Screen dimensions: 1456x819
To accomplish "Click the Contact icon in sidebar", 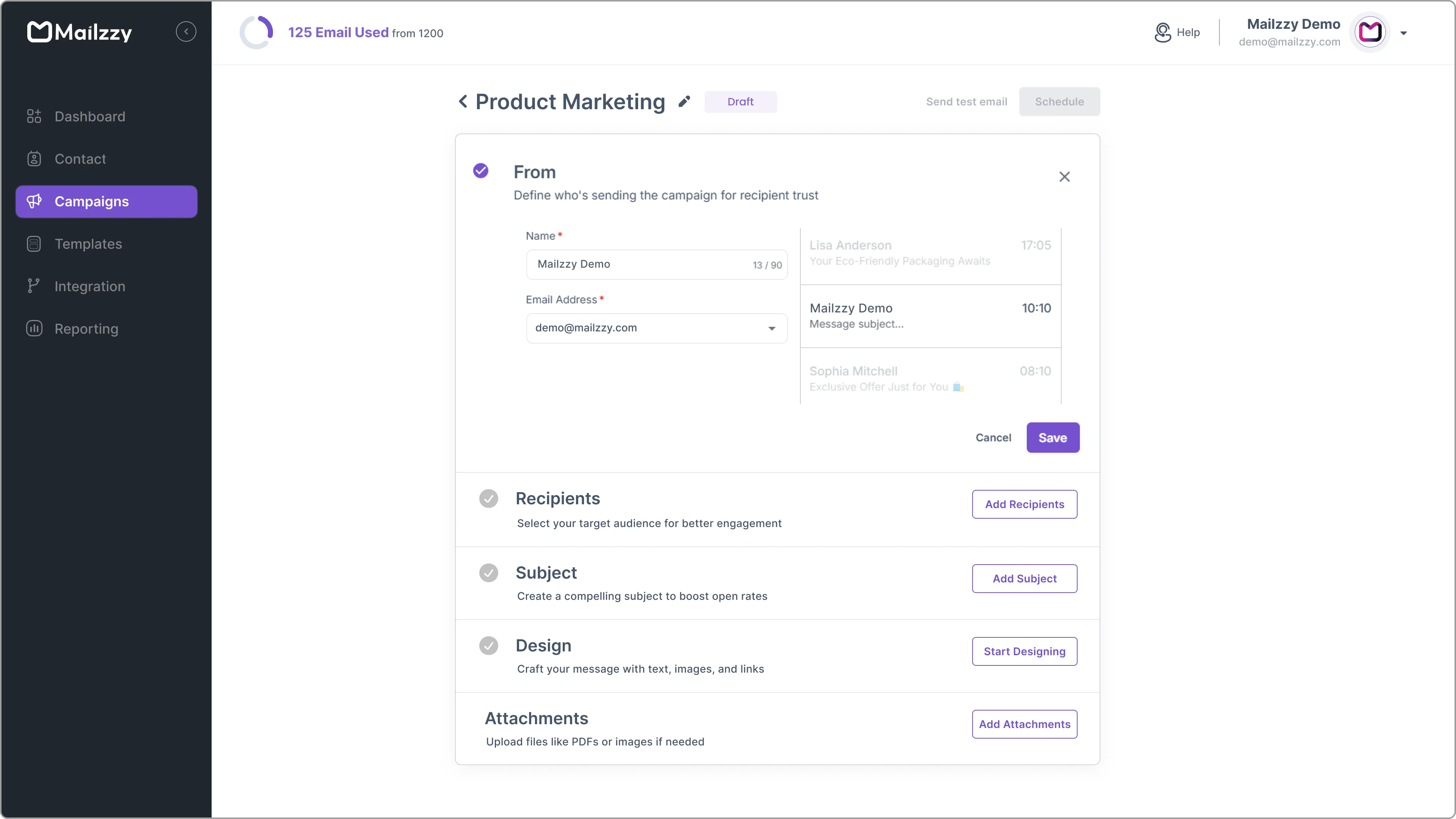I will pos(34,159).
